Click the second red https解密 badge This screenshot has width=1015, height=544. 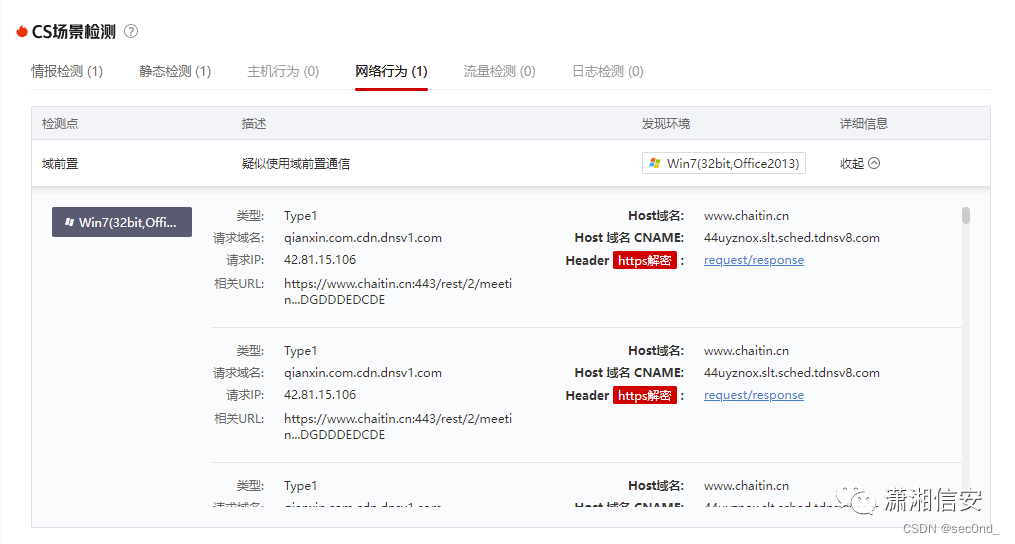pos(645,396)
